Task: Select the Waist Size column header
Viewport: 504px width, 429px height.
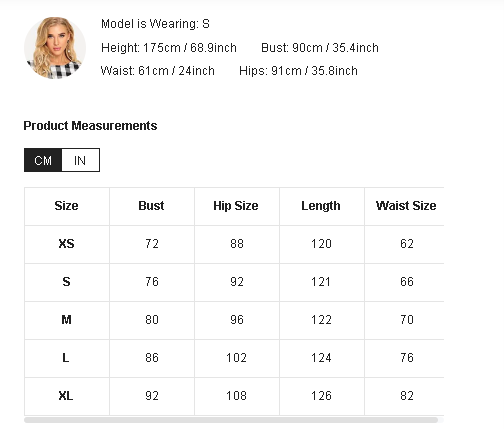Action: (x=406, y=206)
